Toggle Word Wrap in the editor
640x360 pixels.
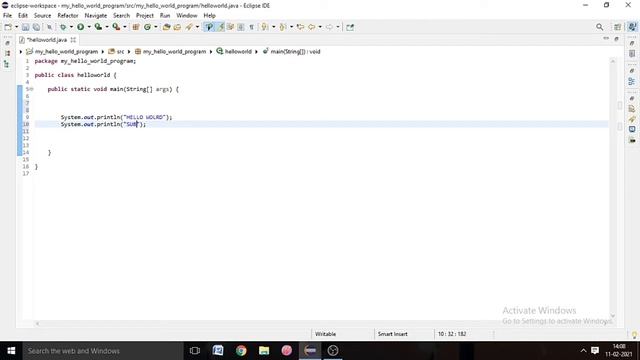(230, 27)
